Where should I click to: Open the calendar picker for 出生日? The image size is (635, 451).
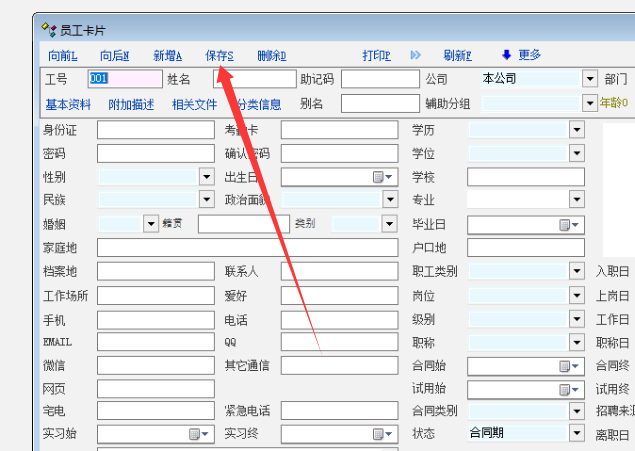(381, 177)
